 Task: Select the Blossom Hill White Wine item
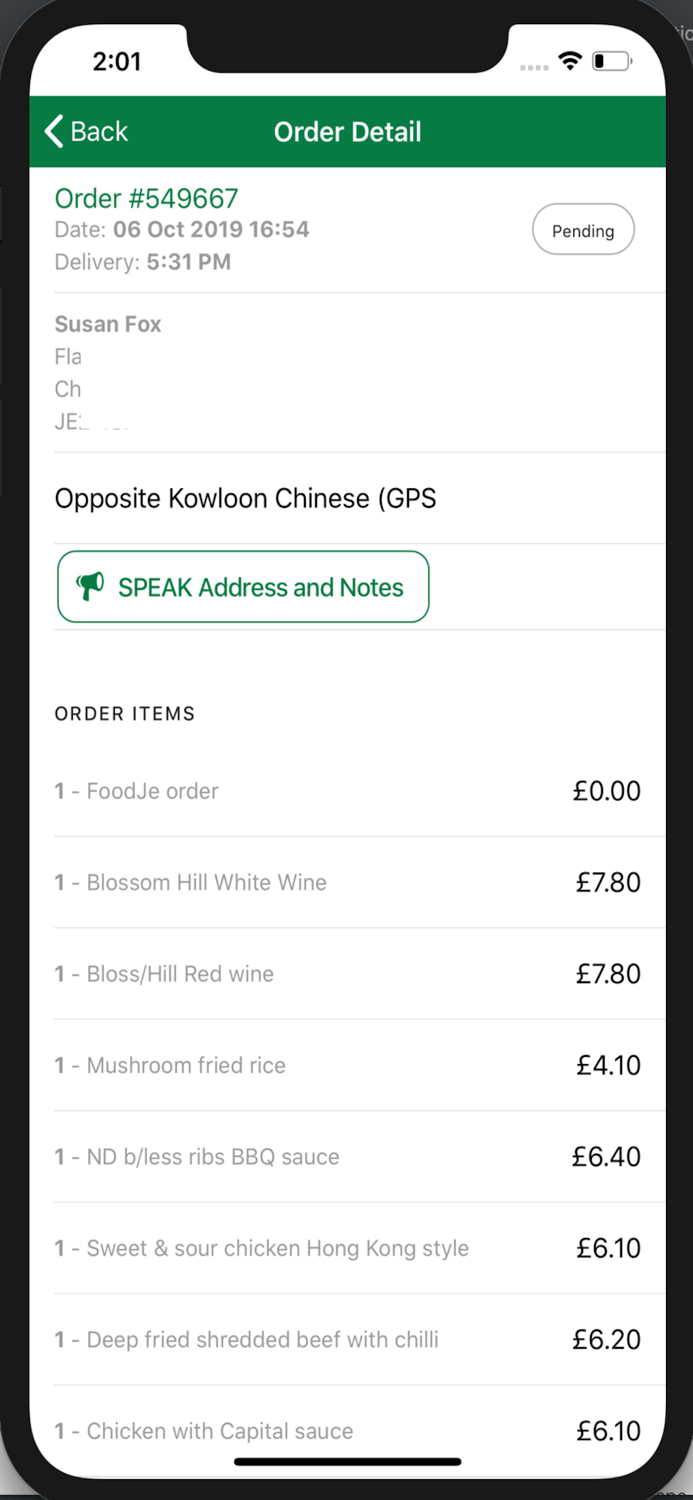pos(207,882)
